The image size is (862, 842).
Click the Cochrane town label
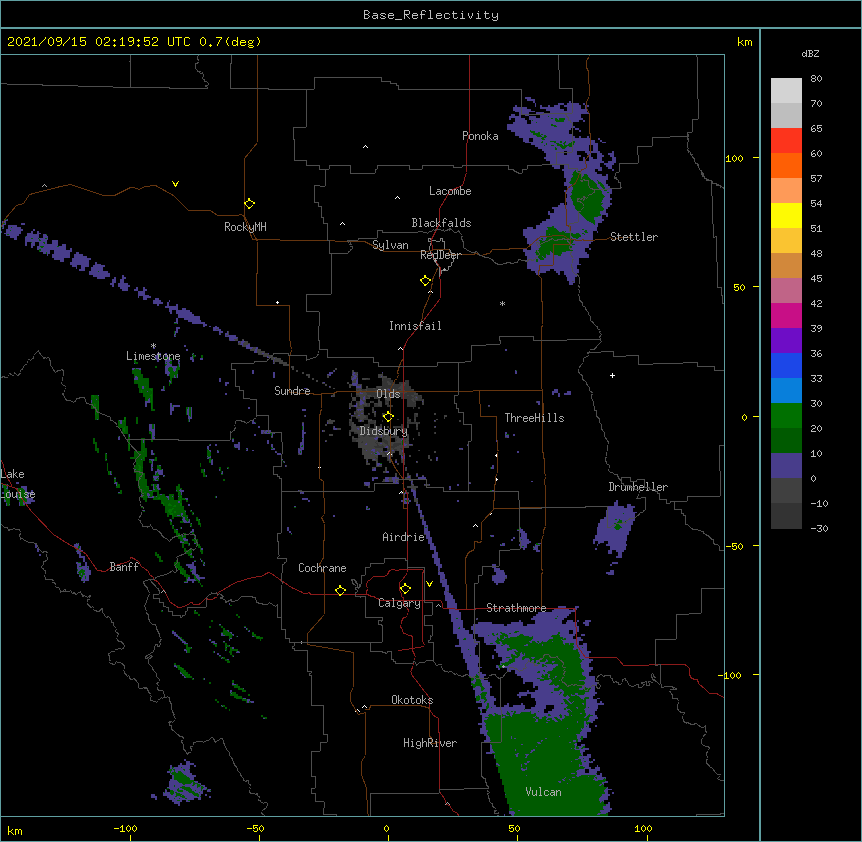point(322,568)
